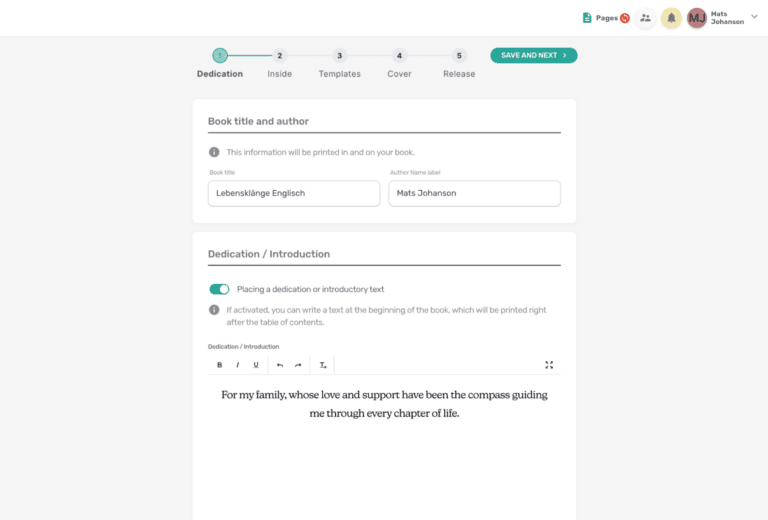Image resolution: width=768 pixels, height=520 pixels.
Task: Go to step 3 Templates
Action: point(339,64)
